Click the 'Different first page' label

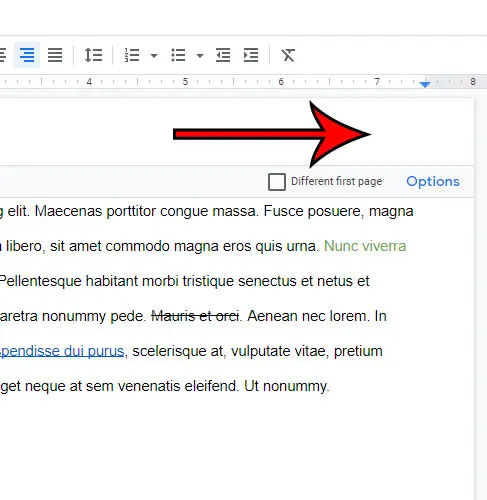click(336, 181)
